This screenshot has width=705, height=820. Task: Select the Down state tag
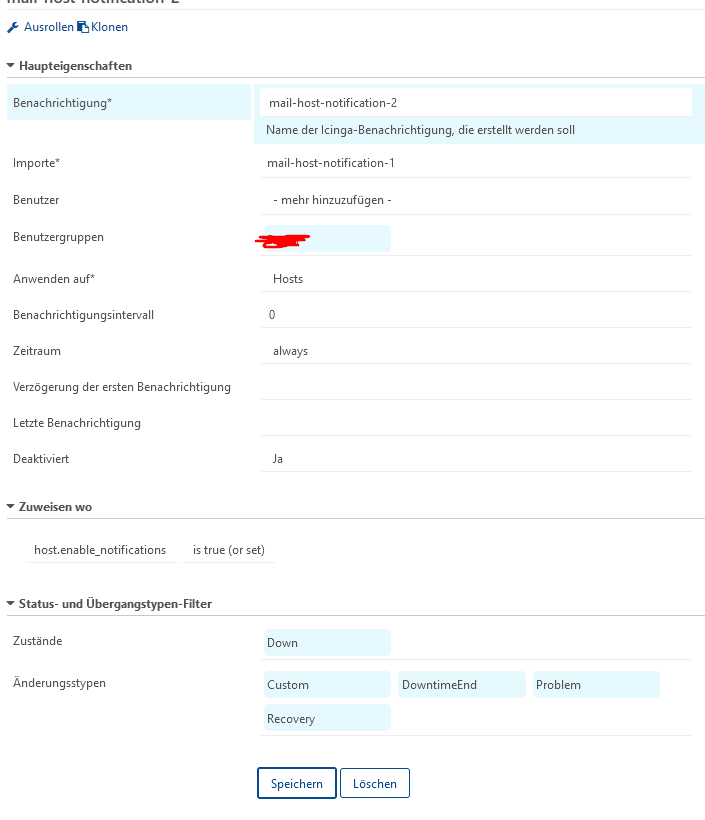point(327,643)
